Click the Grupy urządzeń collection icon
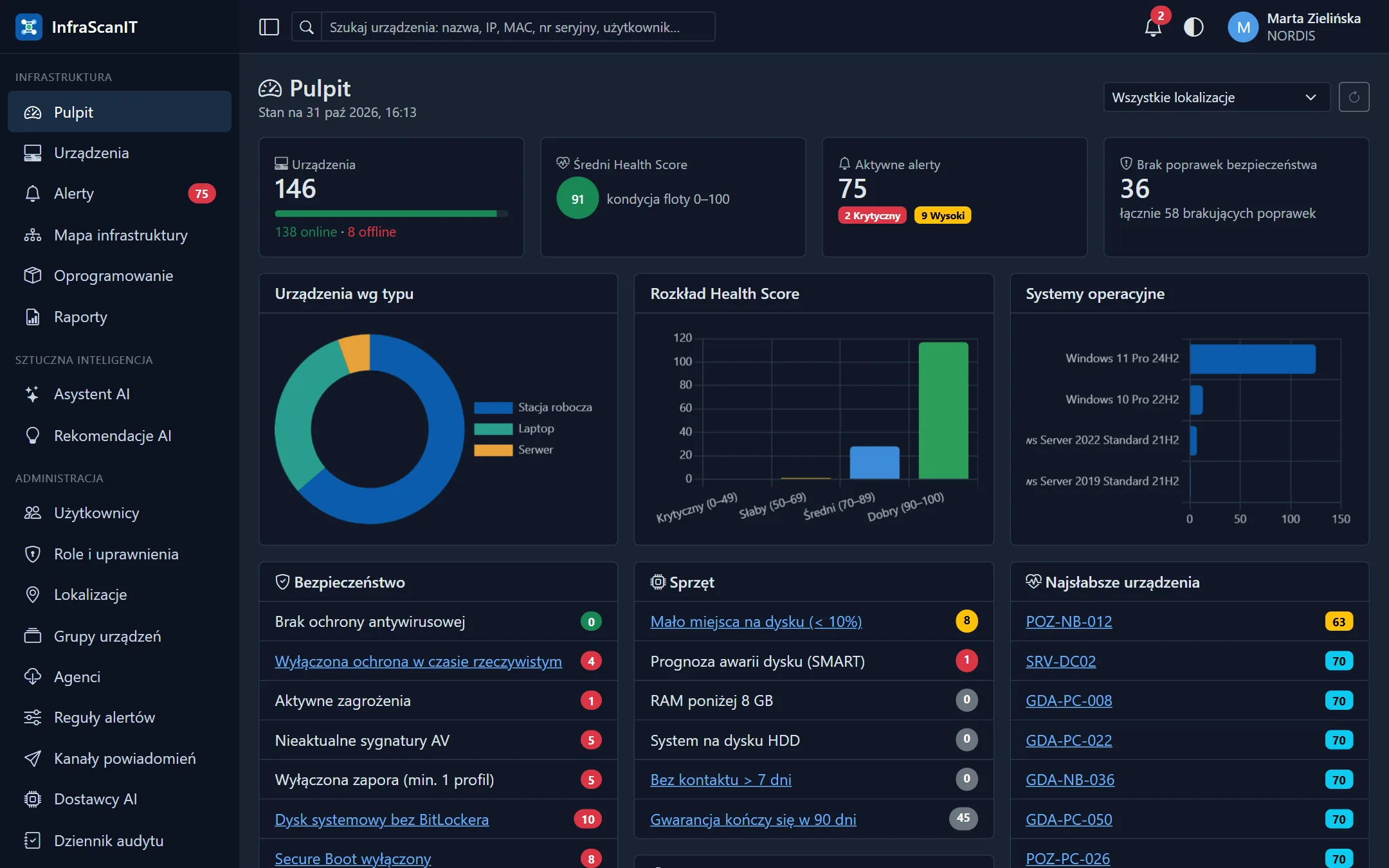1389x868 pixels. (x=33, y=637)
